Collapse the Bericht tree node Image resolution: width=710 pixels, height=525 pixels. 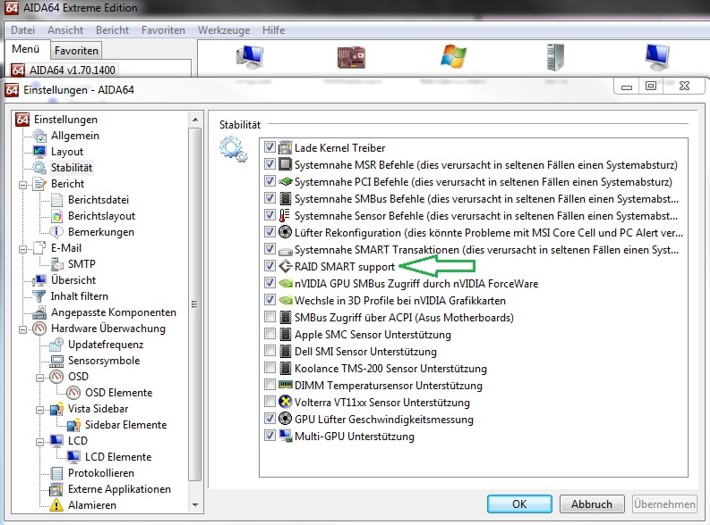tap(23, 185)
